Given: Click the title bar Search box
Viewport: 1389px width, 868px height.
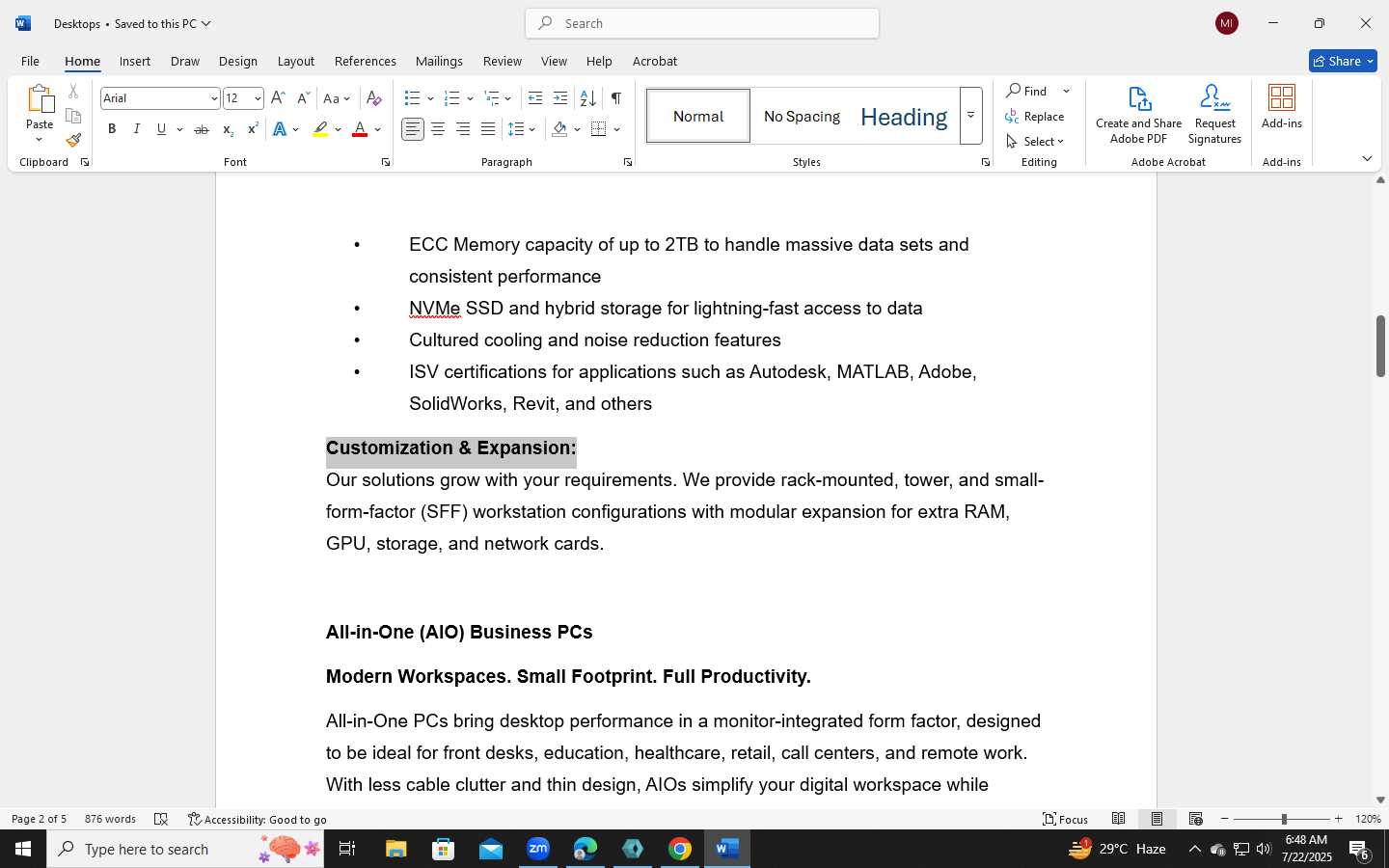Looking at the screenshot, I should 702,23.
